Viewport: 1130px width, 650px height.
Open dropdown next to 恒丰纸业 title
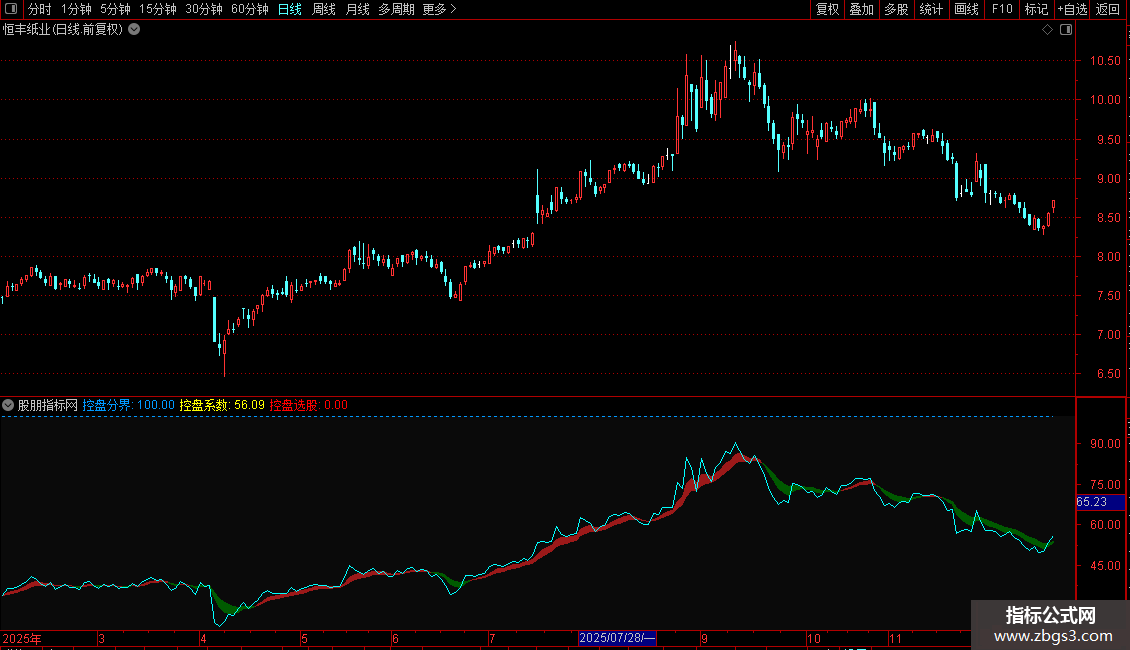134,30
